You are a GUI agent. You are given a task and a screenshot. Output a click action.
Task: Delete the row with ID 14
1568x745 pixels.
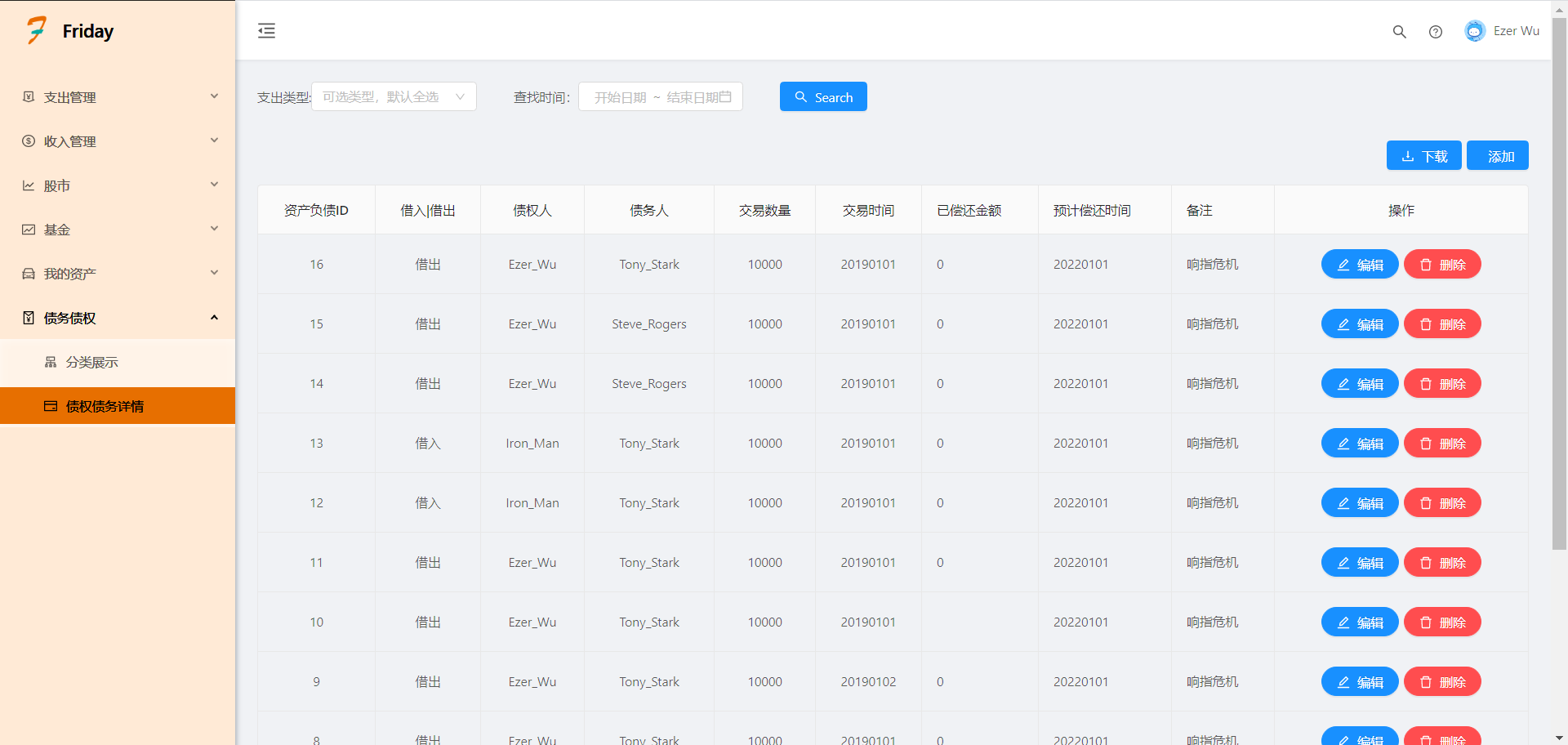point(1442,383)
